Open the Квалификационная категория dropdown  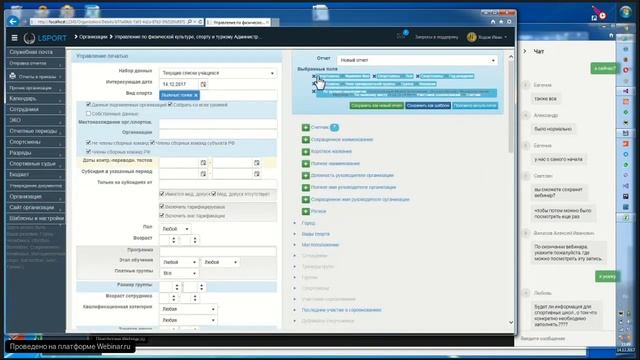coord(188,309)
